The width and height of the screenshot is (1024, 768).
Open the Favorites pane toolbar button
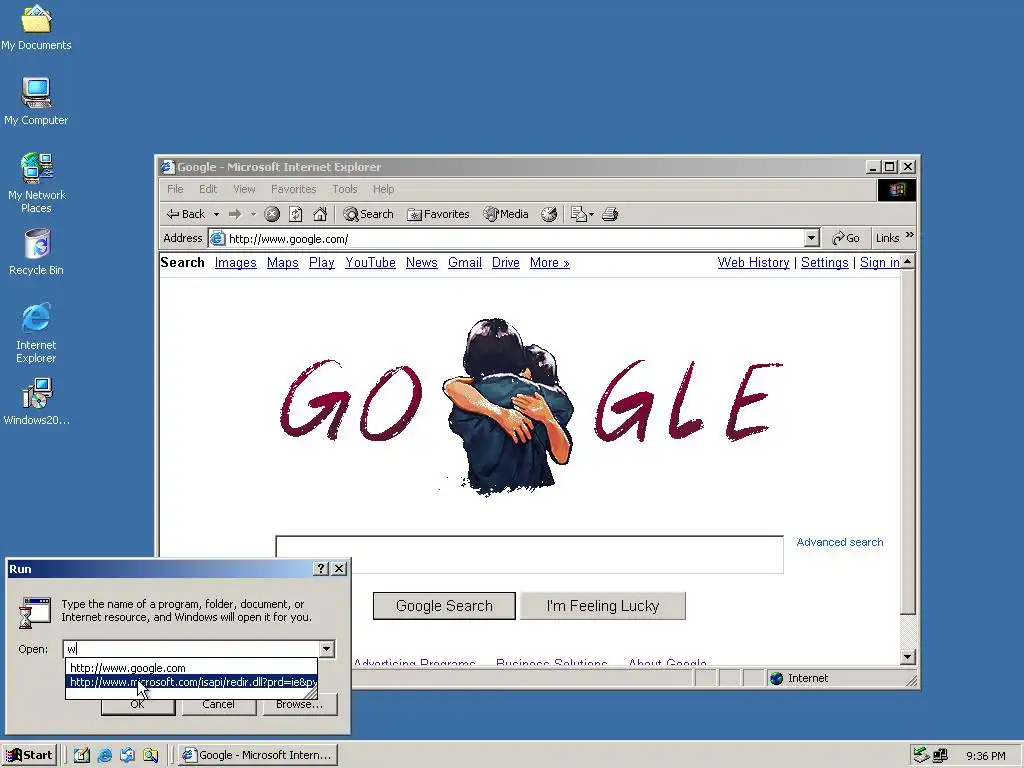tap(438, 214)
